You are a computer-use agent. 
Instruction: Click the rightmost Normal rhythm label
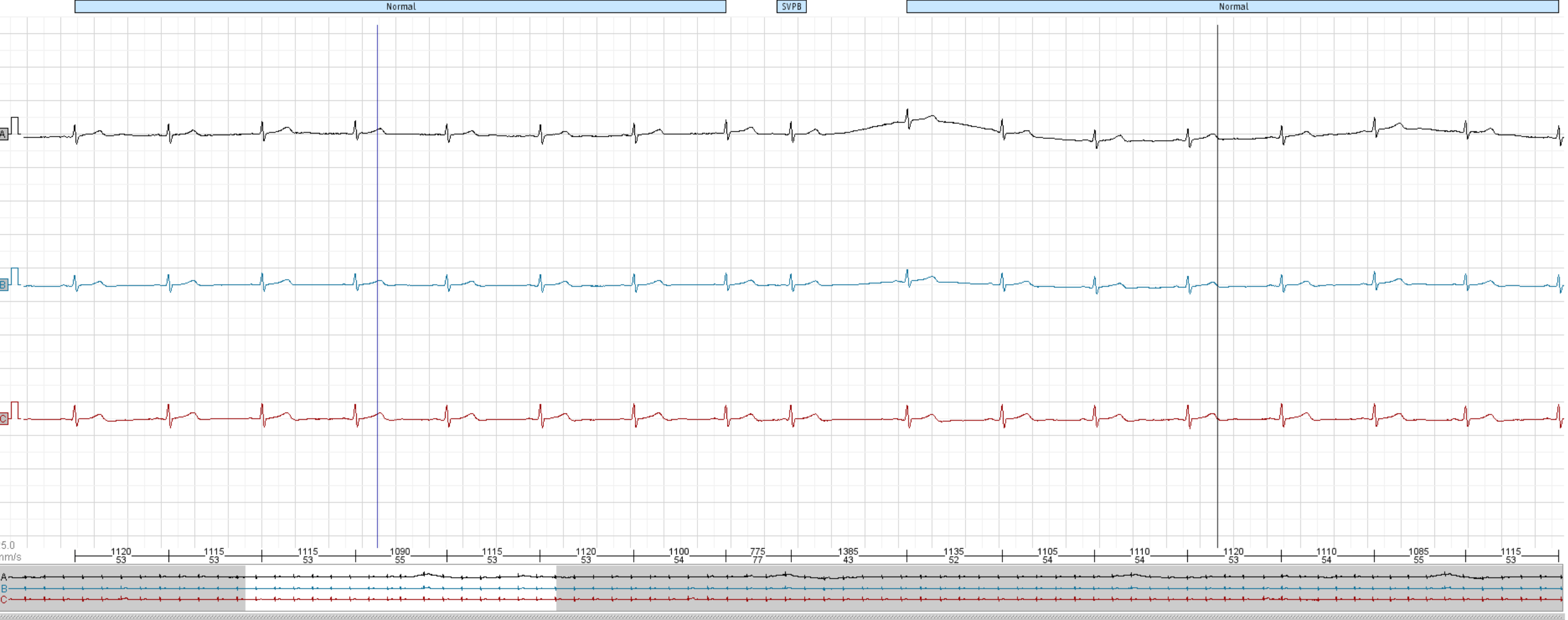click(x=1233, y=7)
